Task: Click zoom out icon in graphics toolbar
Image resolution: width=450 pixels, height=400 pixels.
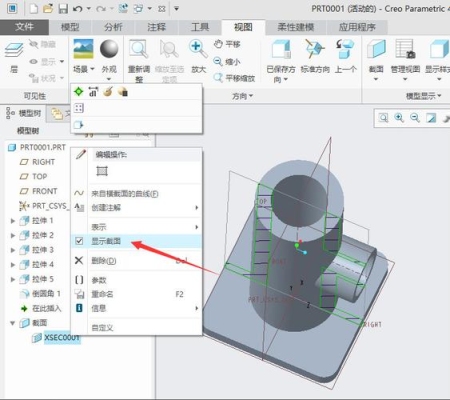Action: (415, 118)
